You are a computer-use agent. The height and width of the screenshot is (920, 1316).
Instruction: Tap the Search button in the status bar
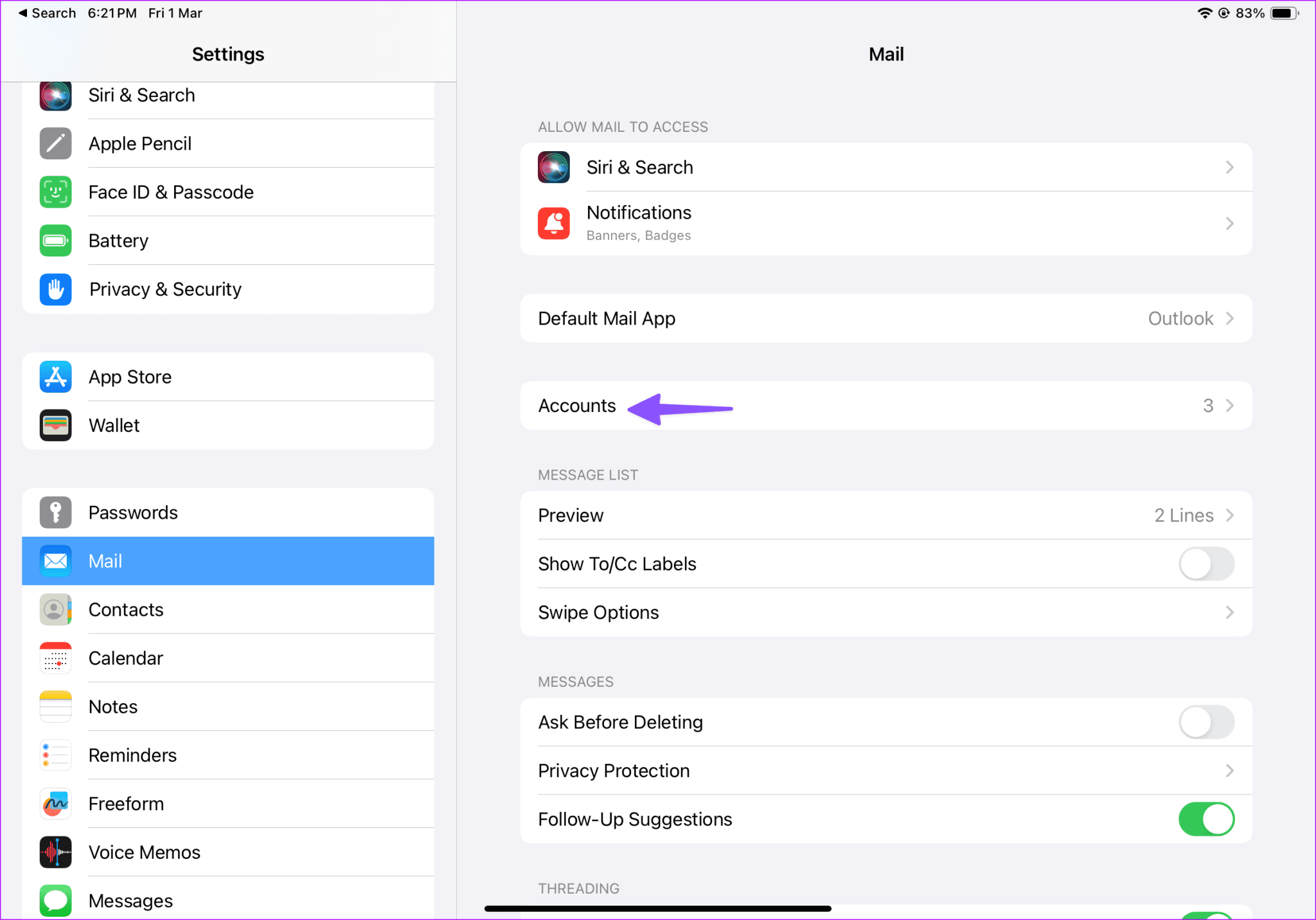coord(46,12)
